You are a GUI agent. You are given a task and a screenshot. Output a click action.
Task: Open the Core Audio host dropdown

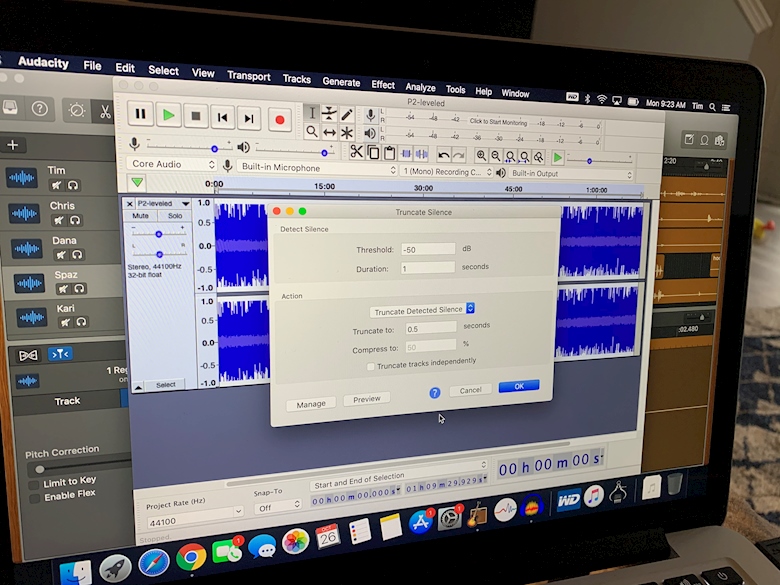(172, 164)
